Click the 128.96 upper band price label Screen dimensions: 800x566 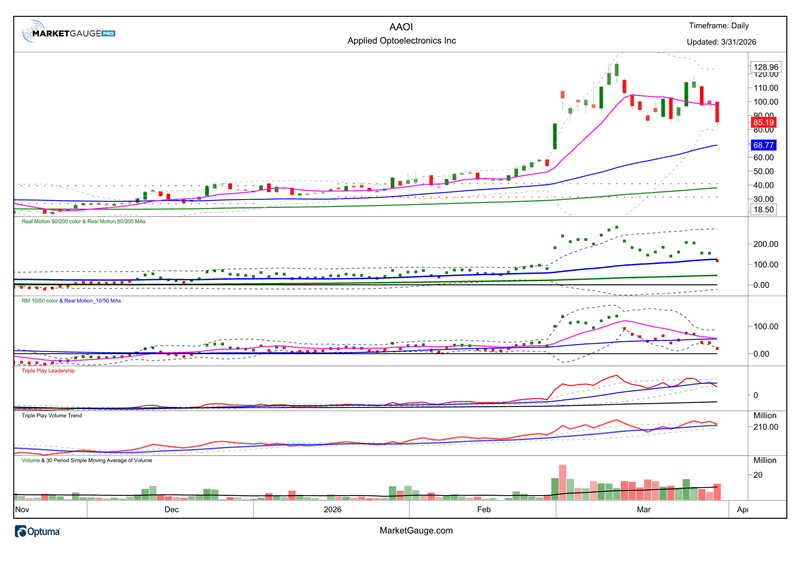pos(765,67)
